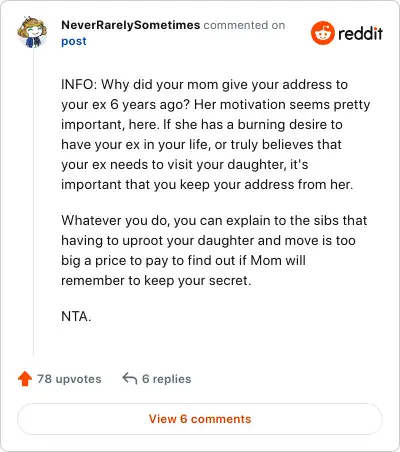Click the line ending "address from her."
Screen dimensions: 400x452
click(x=207, y=184)
